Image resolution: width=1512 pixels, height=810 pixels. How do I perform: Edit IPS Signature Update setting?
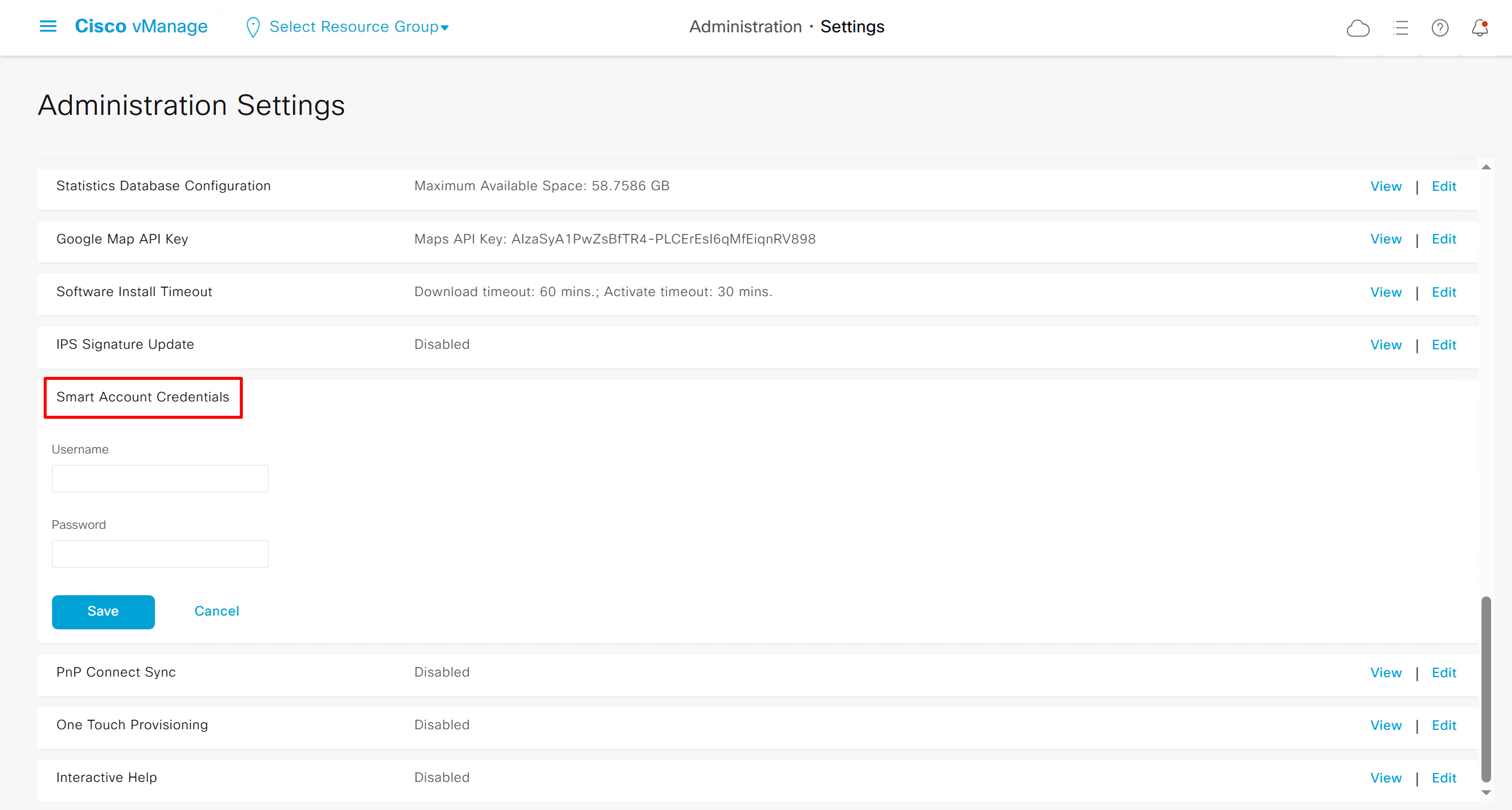click(x=1444, y=345)
